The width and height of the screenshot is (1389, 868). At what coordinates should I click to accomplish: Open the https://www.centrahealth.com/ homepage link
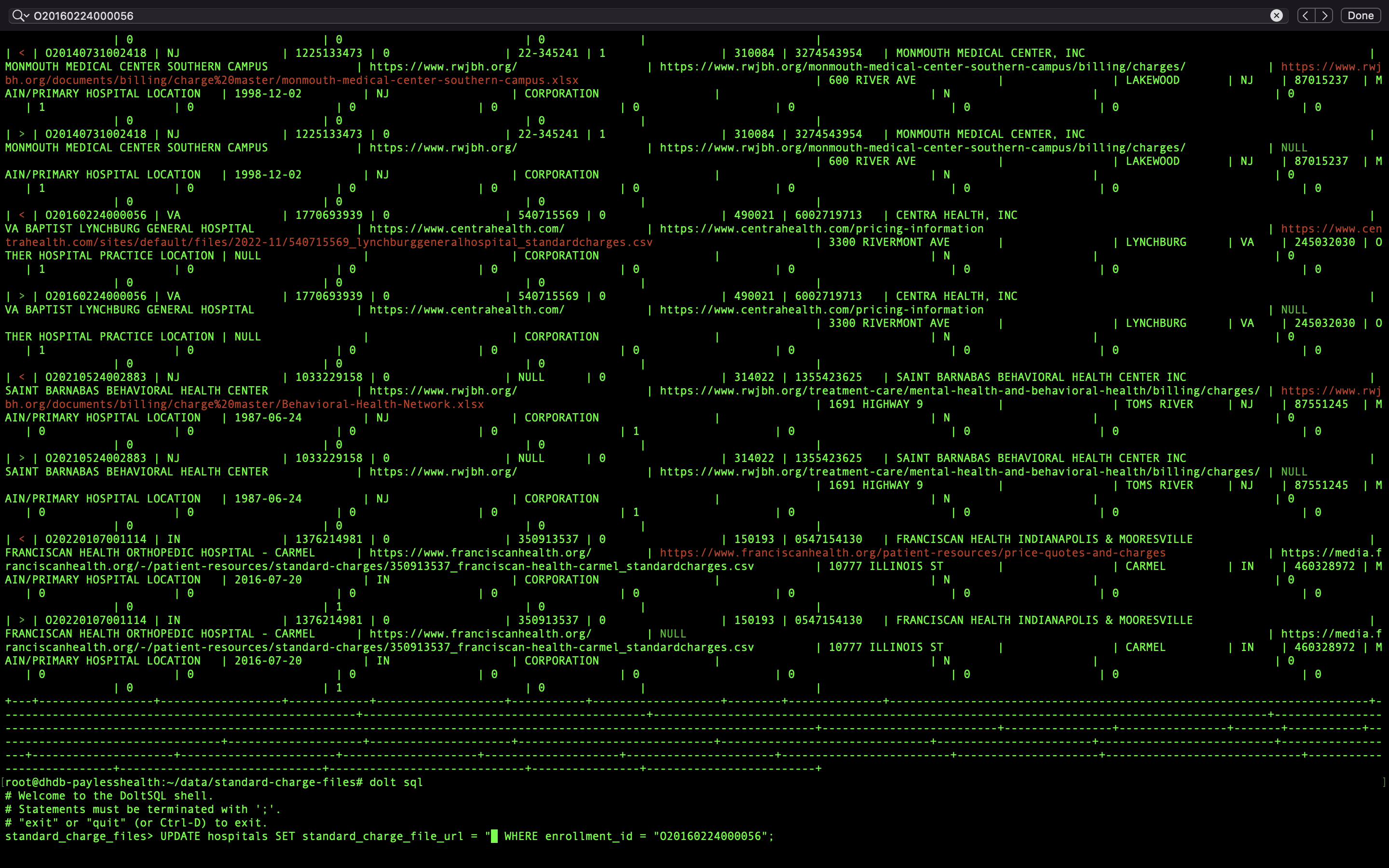tap(468, 229)
